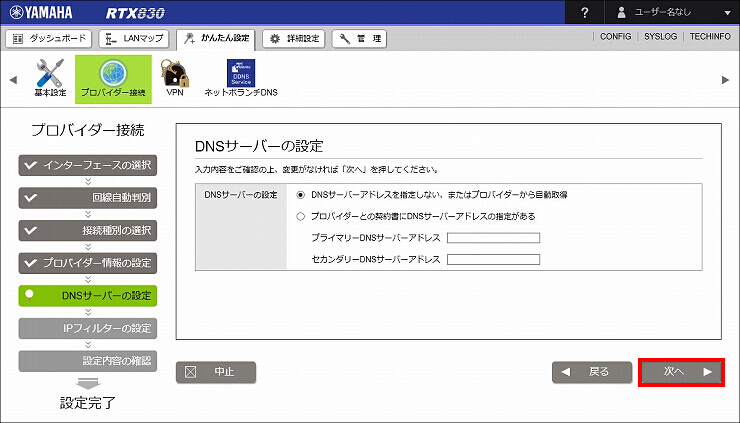The image size is (740, 423).
Task: Select contract-specified DNS address radio button
Action: click(301, 217)
